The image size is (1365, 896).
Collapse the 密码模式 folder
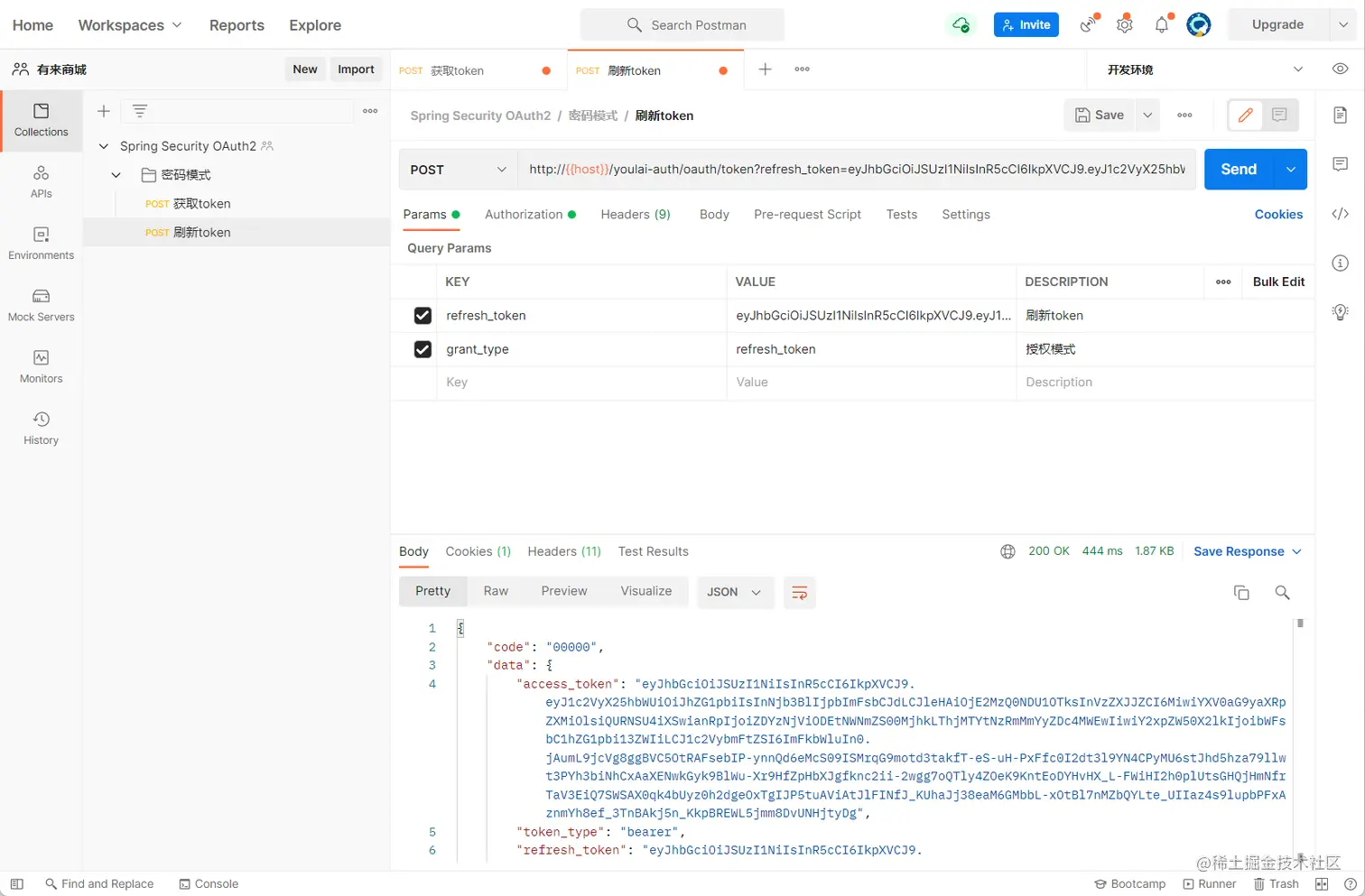tap(116, 175)
